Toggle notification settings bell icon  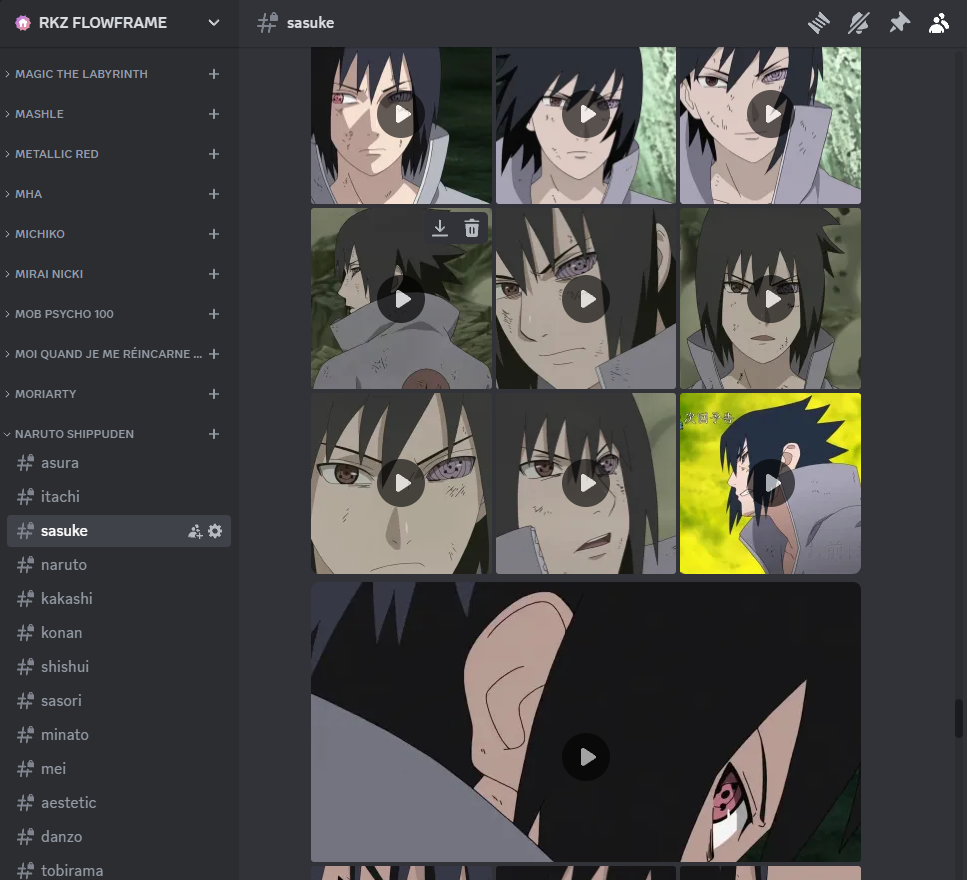point(858,23)
